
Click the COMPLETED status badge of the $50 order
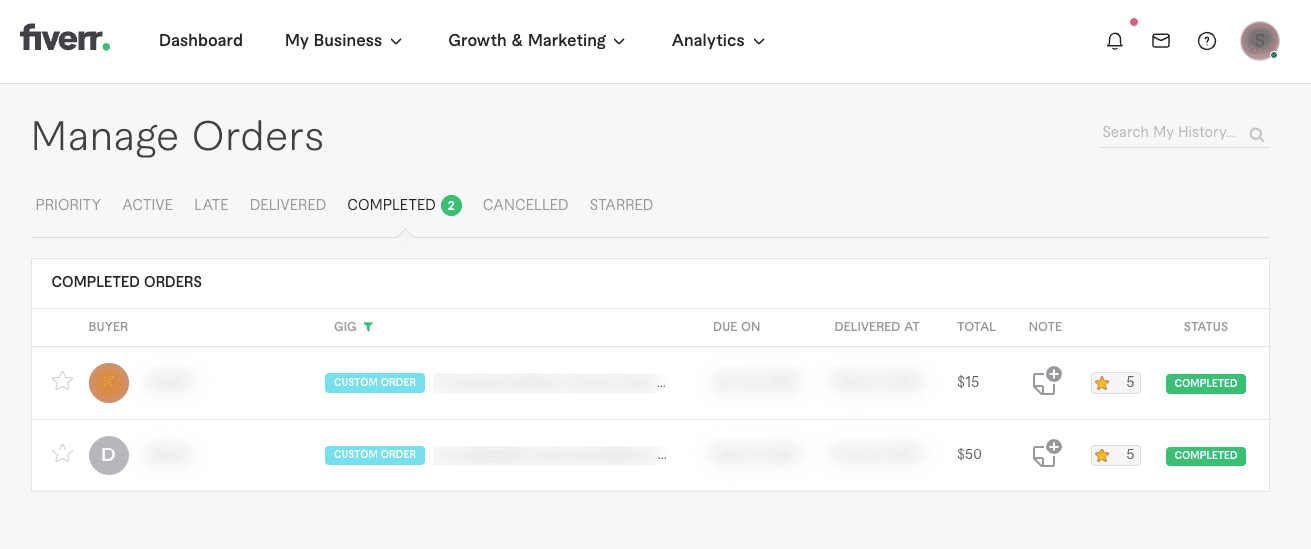[x=1206, y=455]
